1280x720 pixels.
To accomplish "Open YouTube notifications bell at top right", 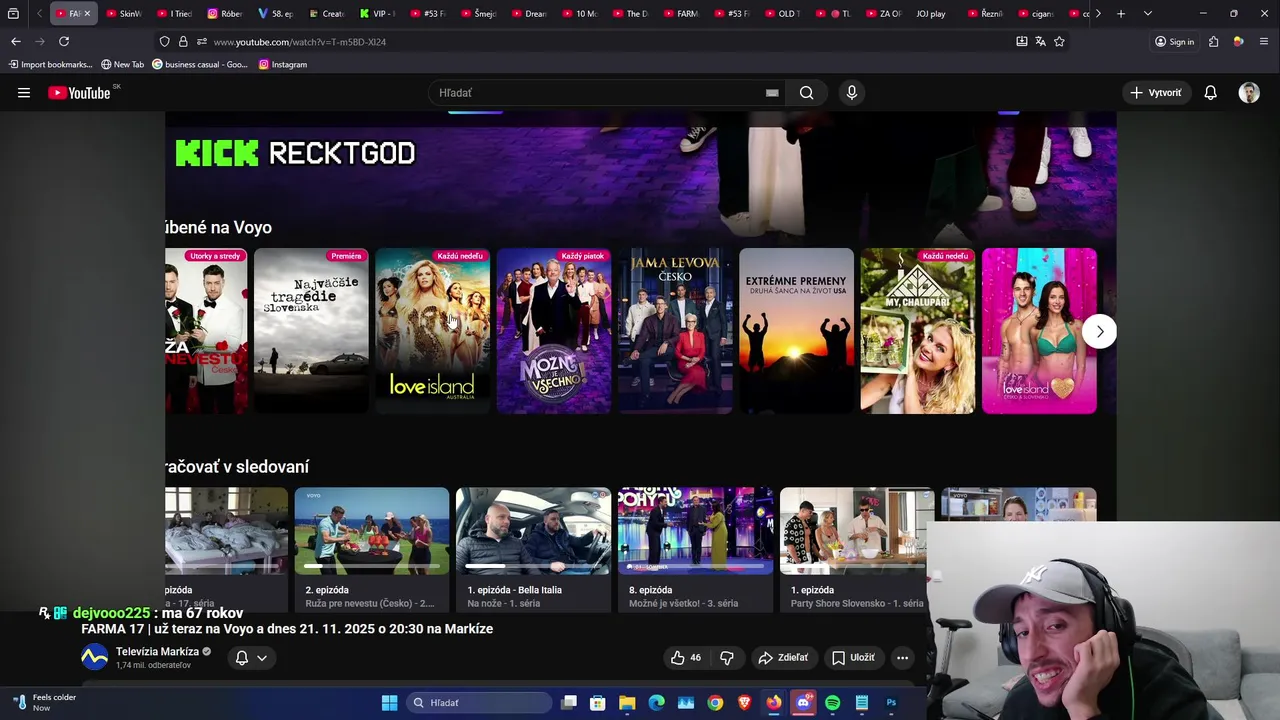I will (x=1210, y=93).
